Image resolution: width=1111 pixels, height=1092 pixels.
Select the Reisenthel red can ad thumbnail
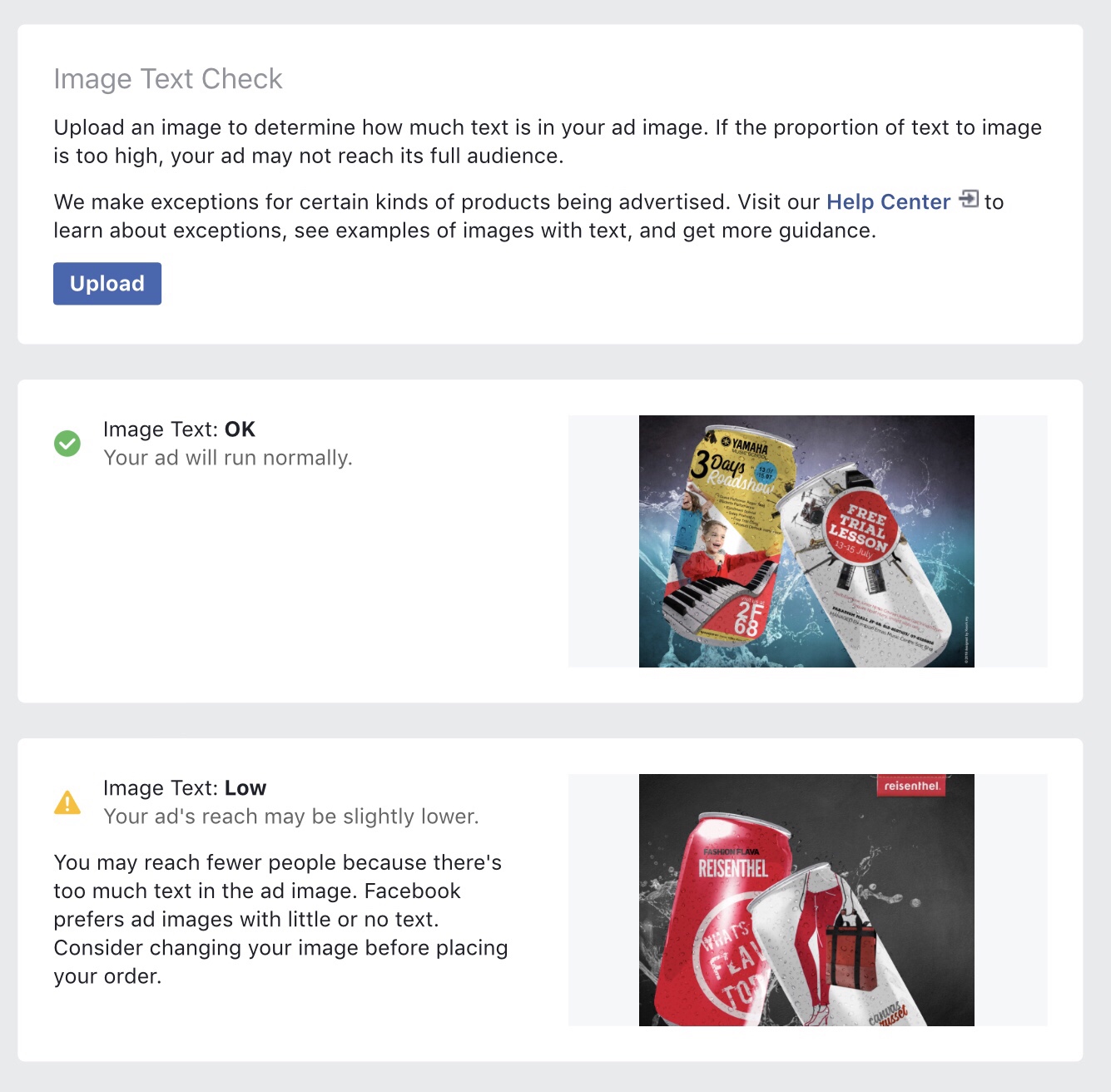[x=806, y=900]
